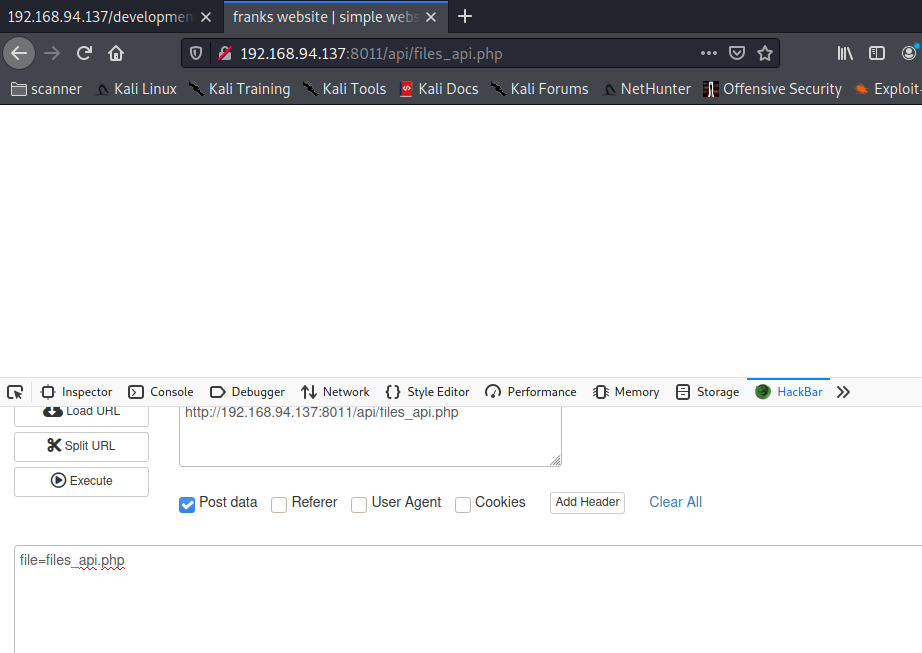Close the franks website tab

431,17
